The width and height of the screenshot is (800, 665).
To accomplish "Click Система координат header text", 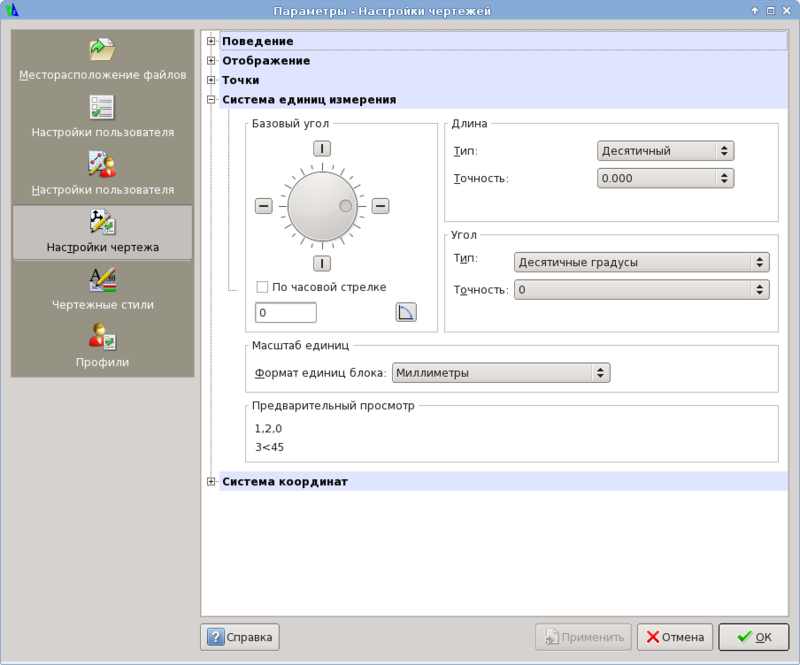I will (x=285, y=481).
